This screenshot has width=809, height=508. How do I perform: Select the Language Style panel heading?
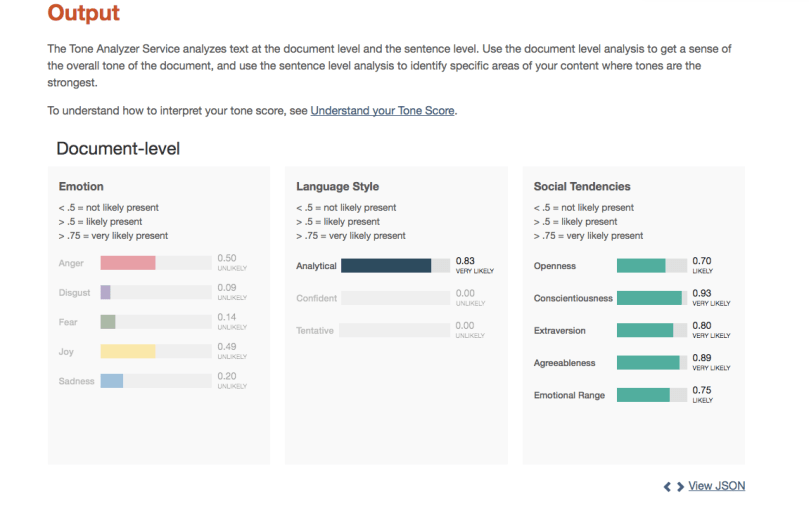(x=337, y=186)
